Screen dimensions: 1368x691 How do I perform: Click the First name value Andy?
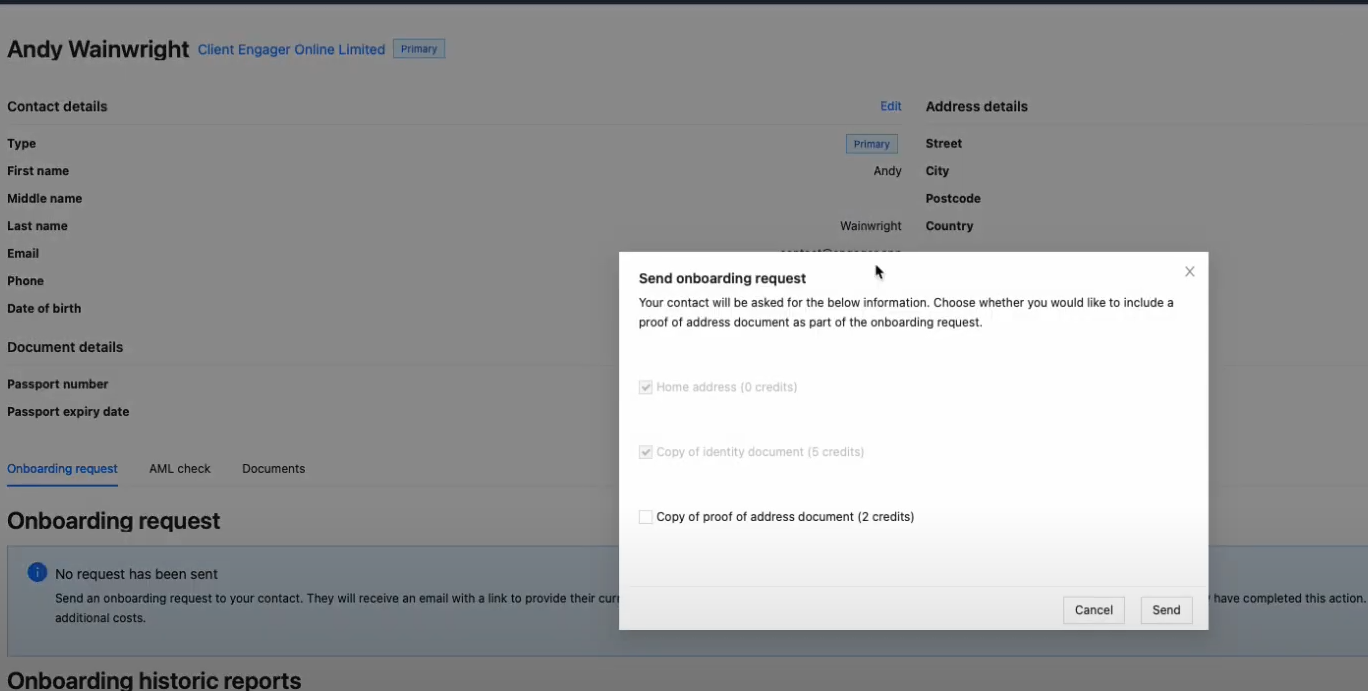click(x=887, y=171)
